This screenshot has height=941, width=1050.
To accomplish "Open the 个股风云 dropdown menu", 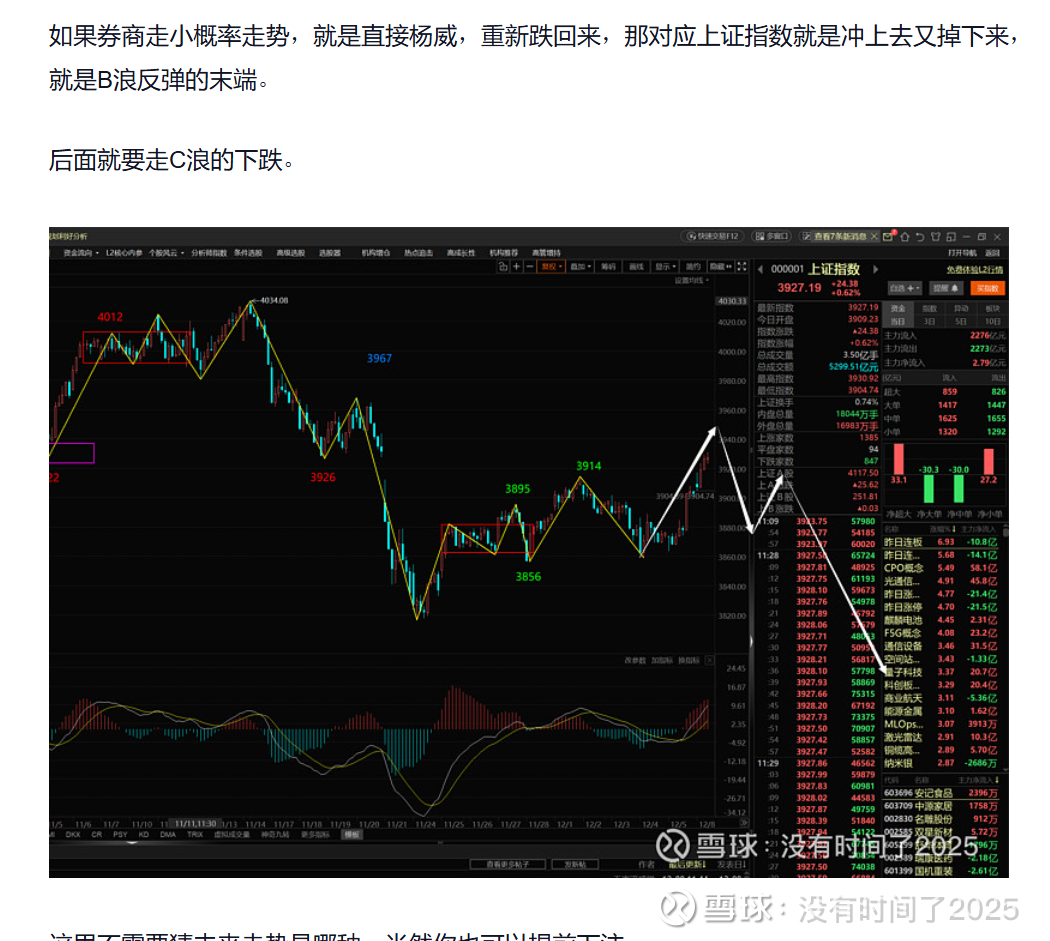I will [x=166, y=253].
